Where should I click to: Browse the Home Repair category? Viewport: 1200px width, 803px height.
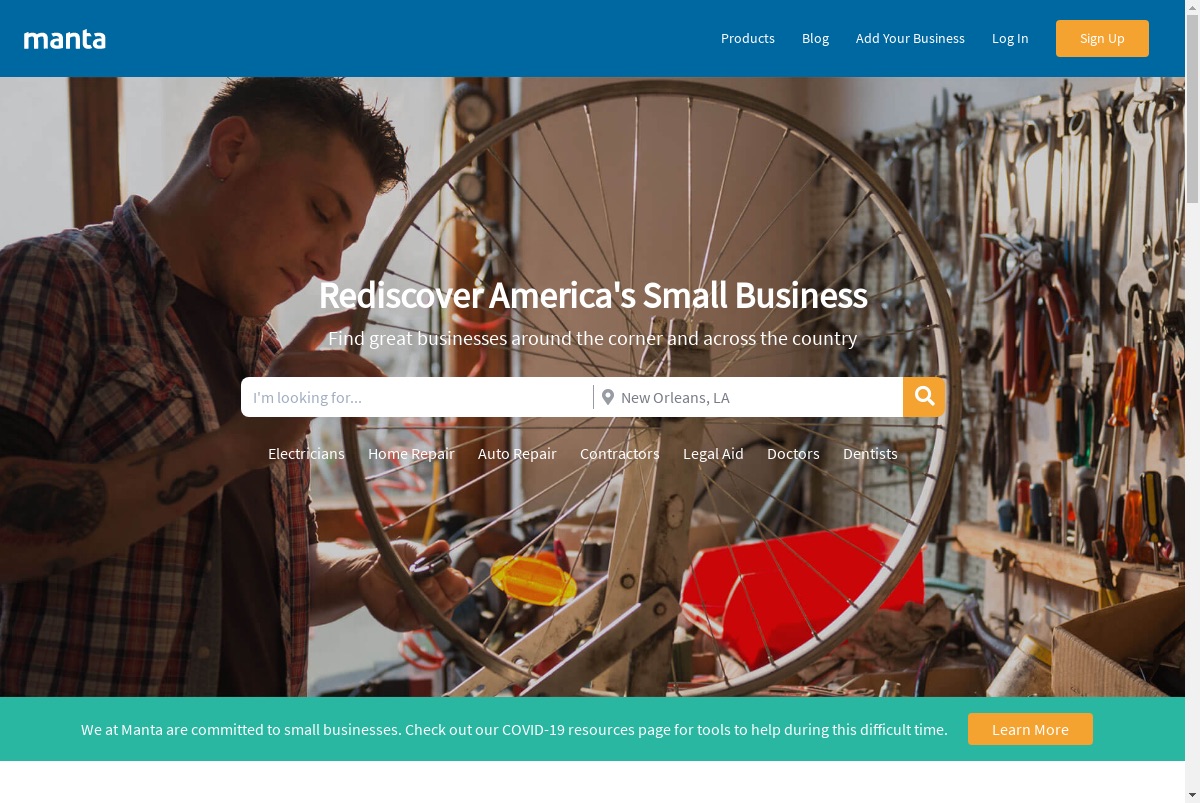point(411,454)
